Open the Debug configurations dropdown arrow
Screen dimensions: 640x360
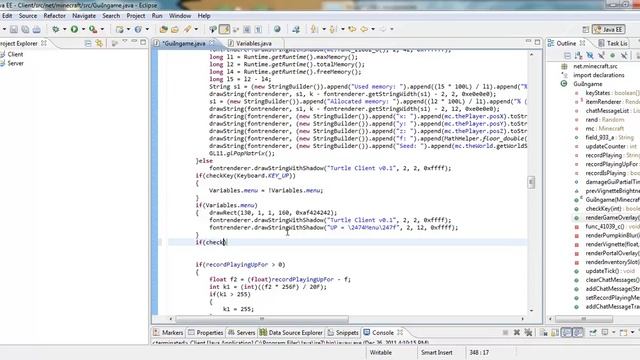tap(65, 29)
